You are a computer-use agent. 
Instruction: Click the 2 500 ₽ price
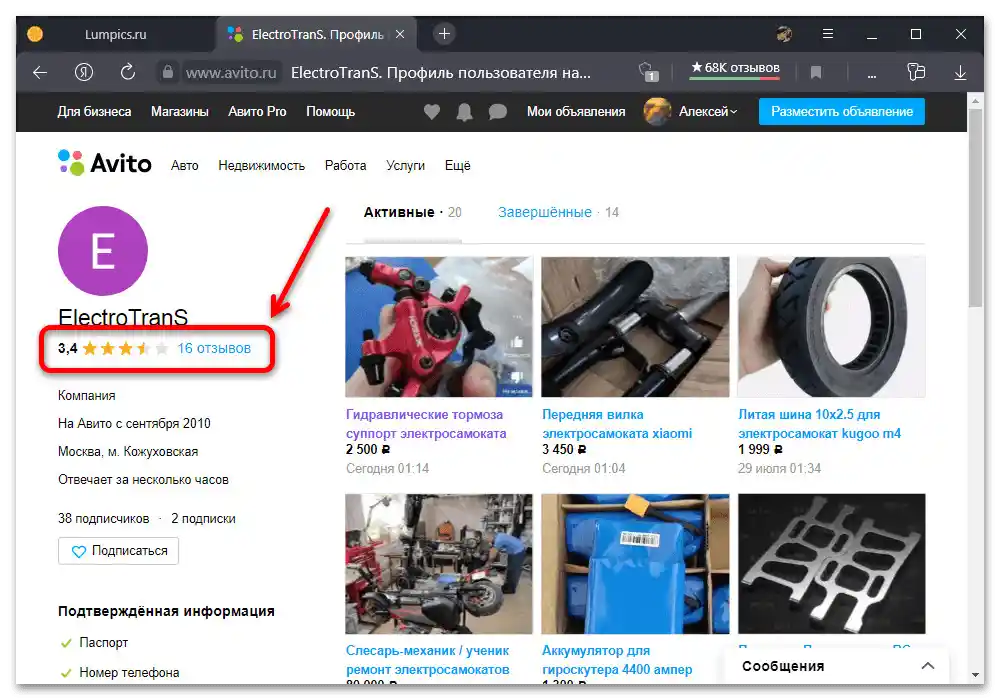(x=368, y=449)
